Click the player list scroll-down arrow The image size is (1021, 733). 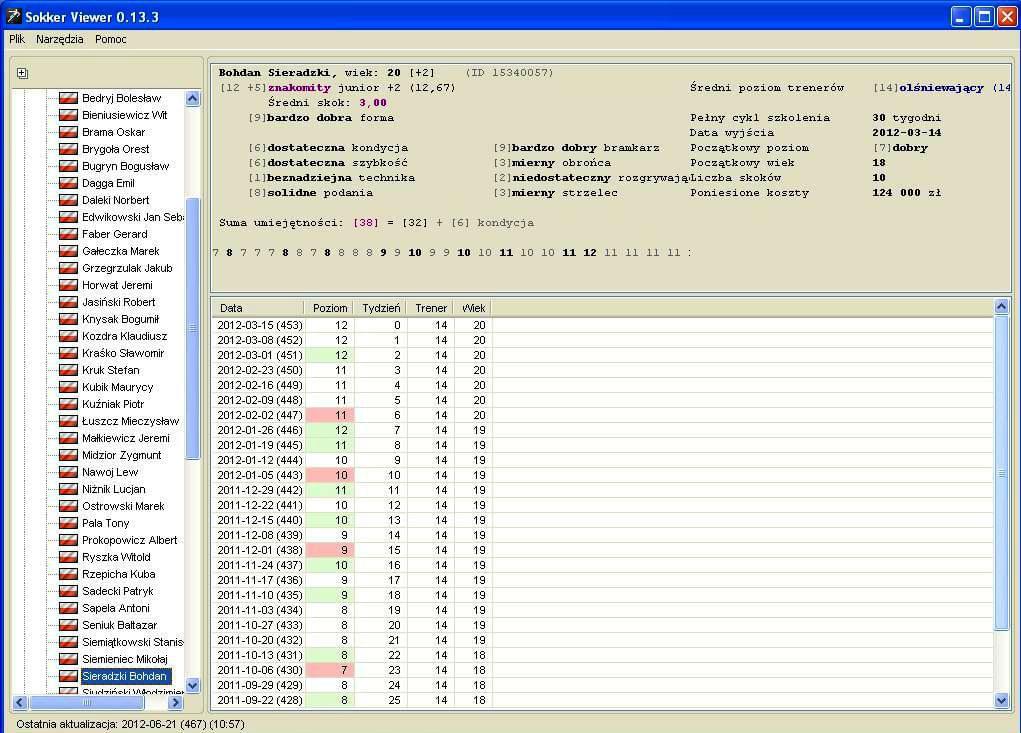pos(193,685)
